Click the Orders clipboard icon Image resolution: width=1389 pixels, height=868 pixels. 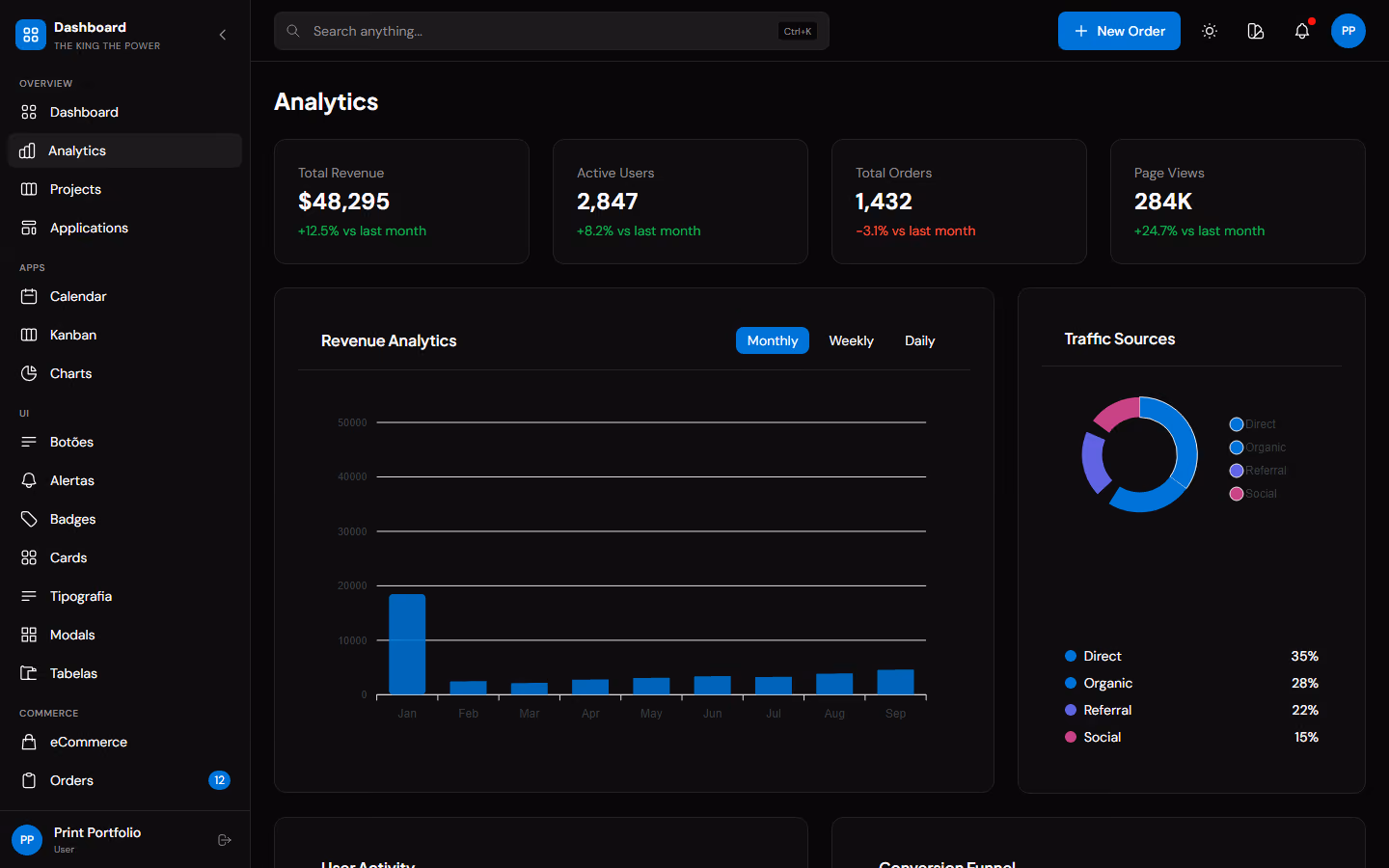pos(29,780)
